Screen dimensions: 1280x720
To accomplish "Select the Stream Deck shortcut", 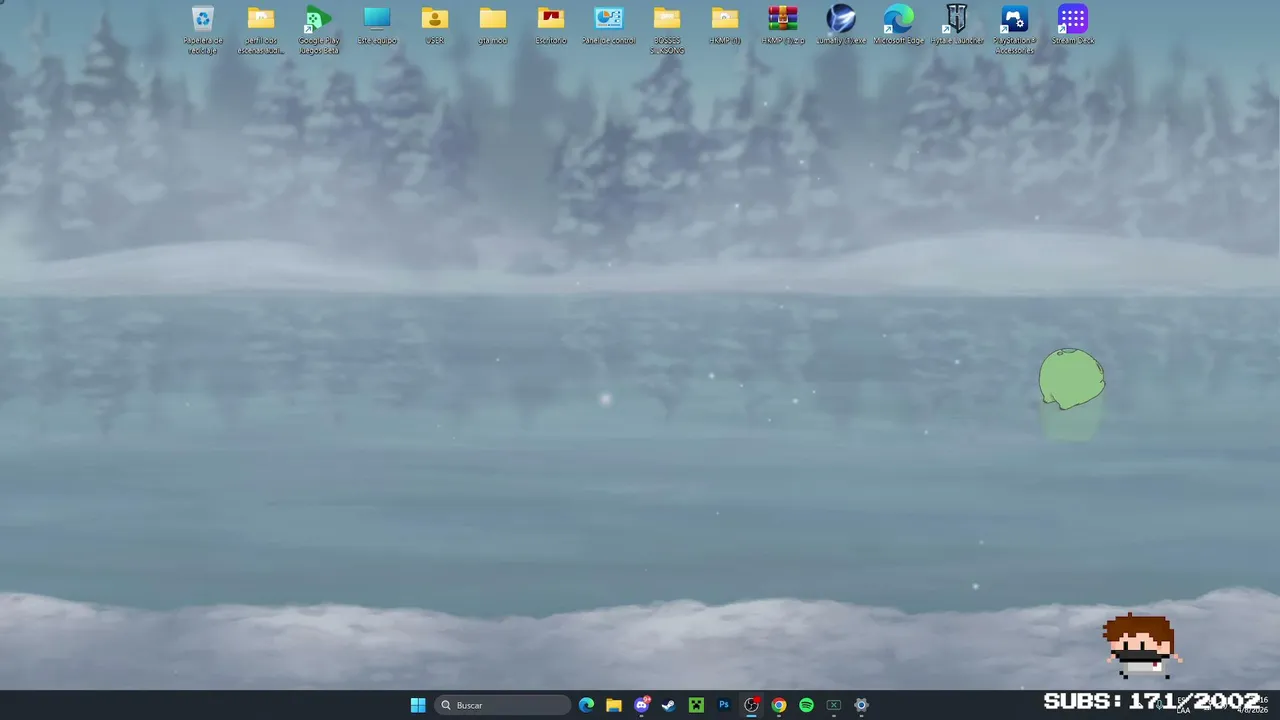I will pyautogui.click(x=1073, y=26).
